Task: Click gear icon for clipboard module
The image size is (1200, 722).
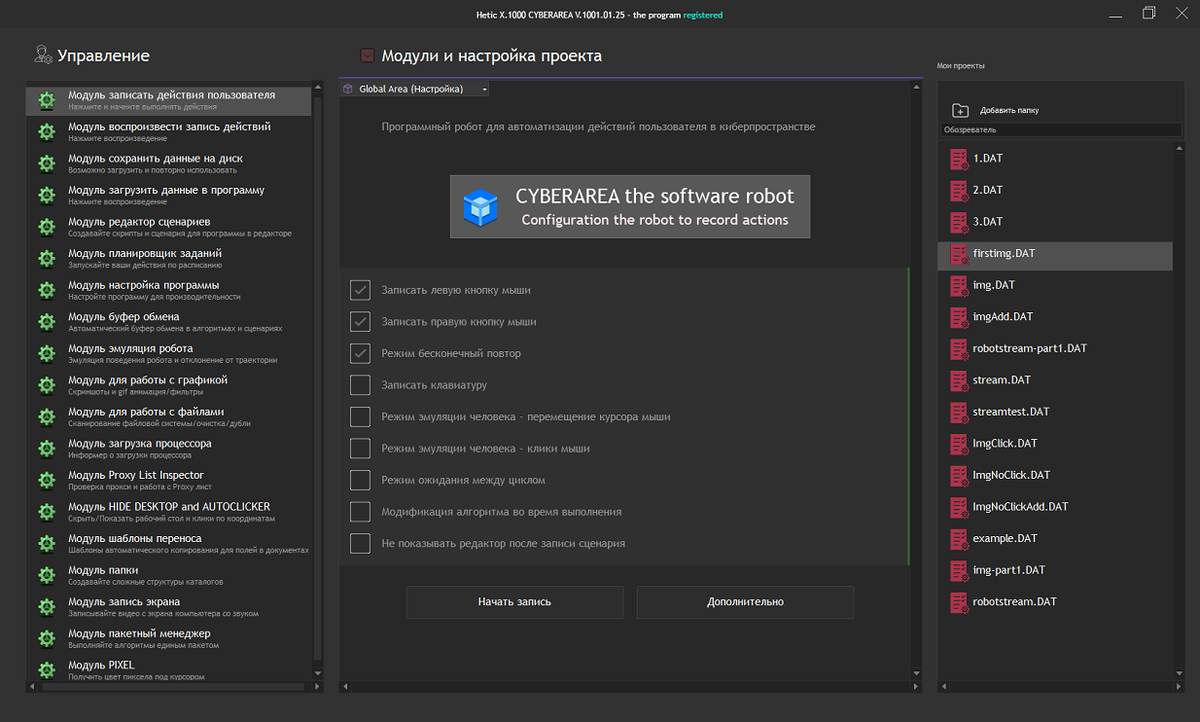Action: tap(46, 322)
